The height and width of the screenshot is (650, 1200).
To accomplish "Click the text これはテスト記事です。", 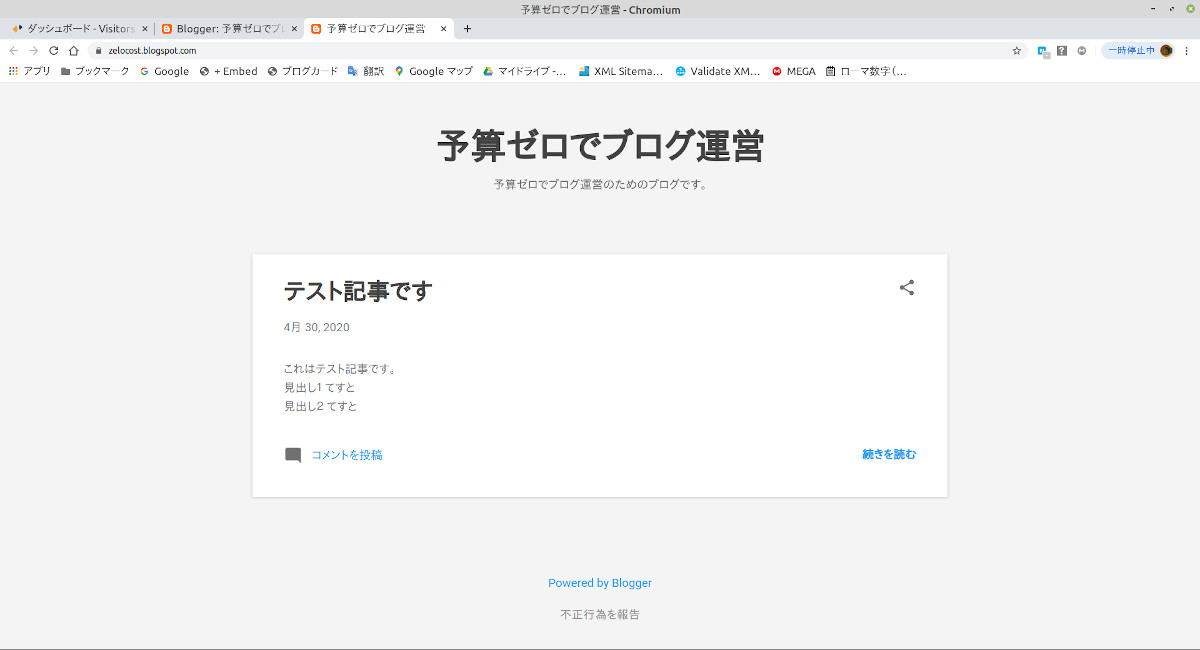I will tap(342, 369).
